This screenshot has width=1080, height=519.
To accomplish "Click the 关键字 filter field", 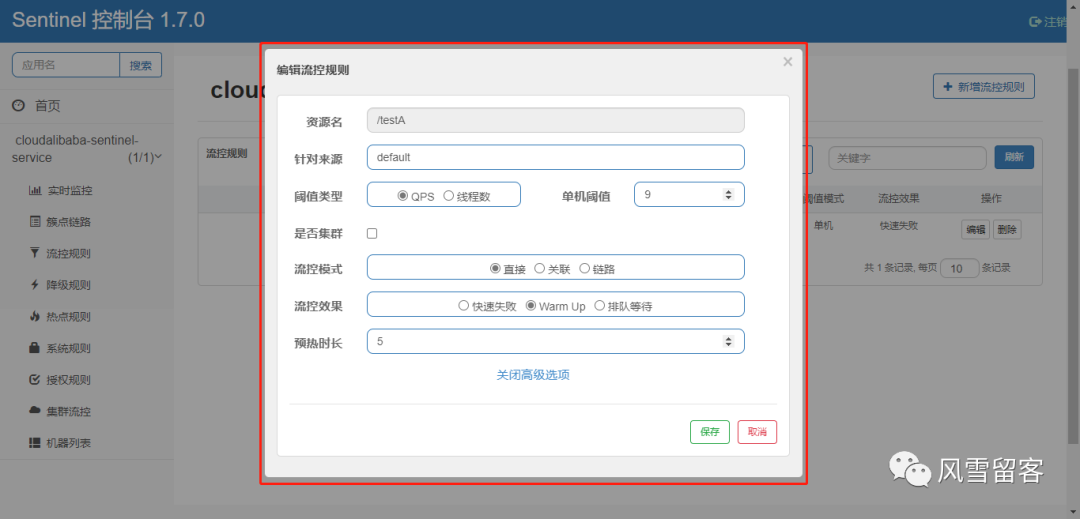I will click(x=907, y=157).
